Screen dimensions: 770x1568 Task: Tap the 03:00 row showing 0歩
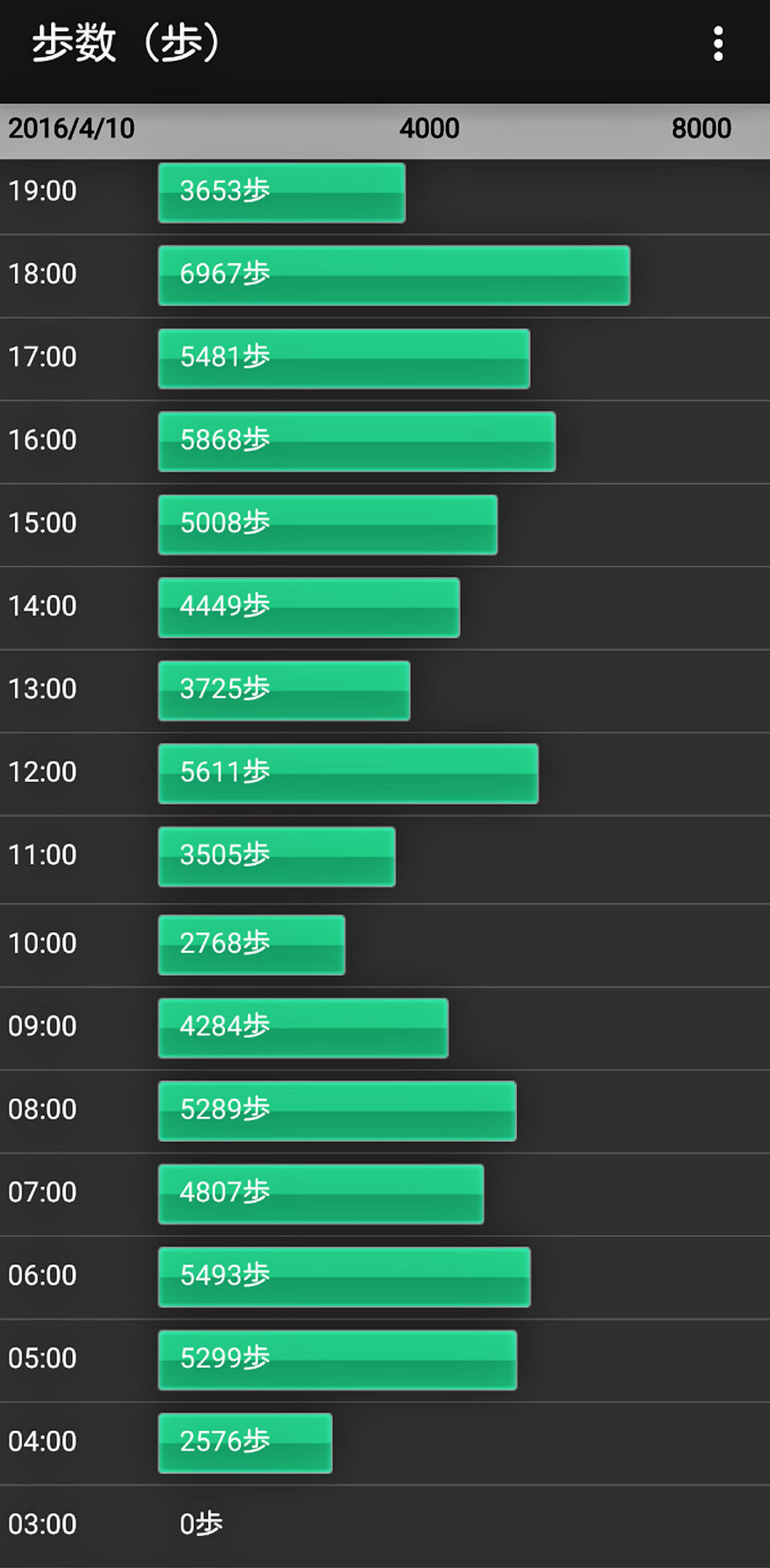[x=385, y=1525]
